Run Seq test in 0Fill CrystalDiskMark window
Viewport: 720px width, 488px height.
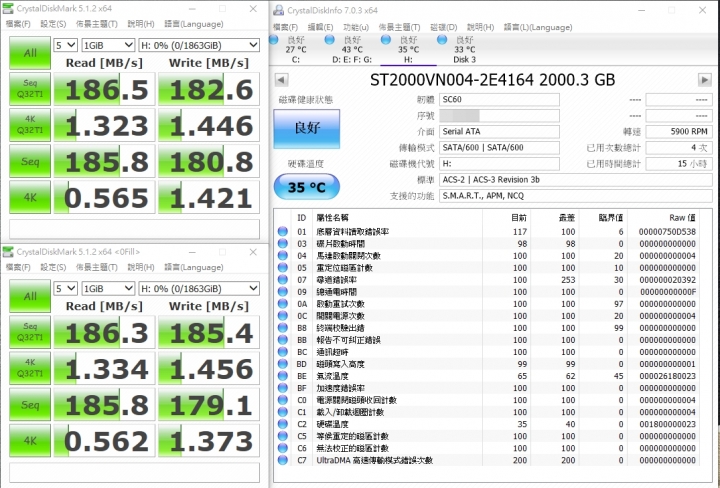pyautogui.click(x=30, y=404)
